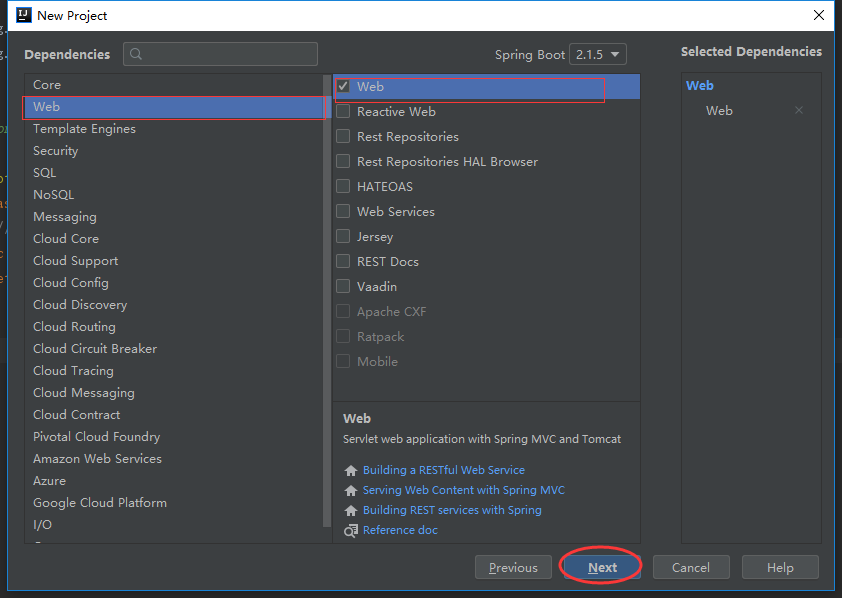This screenshot has width=842, height=598.
Task: Click the Reference doc icon
Action: point(350,530)
